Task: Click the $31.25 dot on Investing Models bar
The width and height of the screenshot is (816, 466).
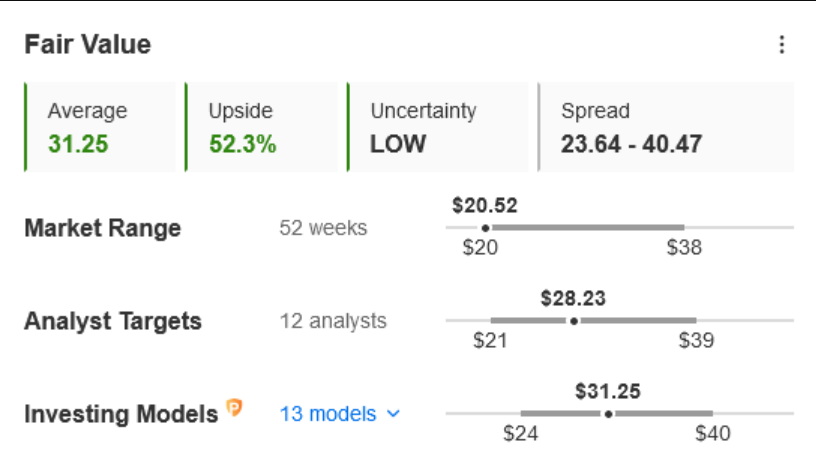Action: (608, 414)
